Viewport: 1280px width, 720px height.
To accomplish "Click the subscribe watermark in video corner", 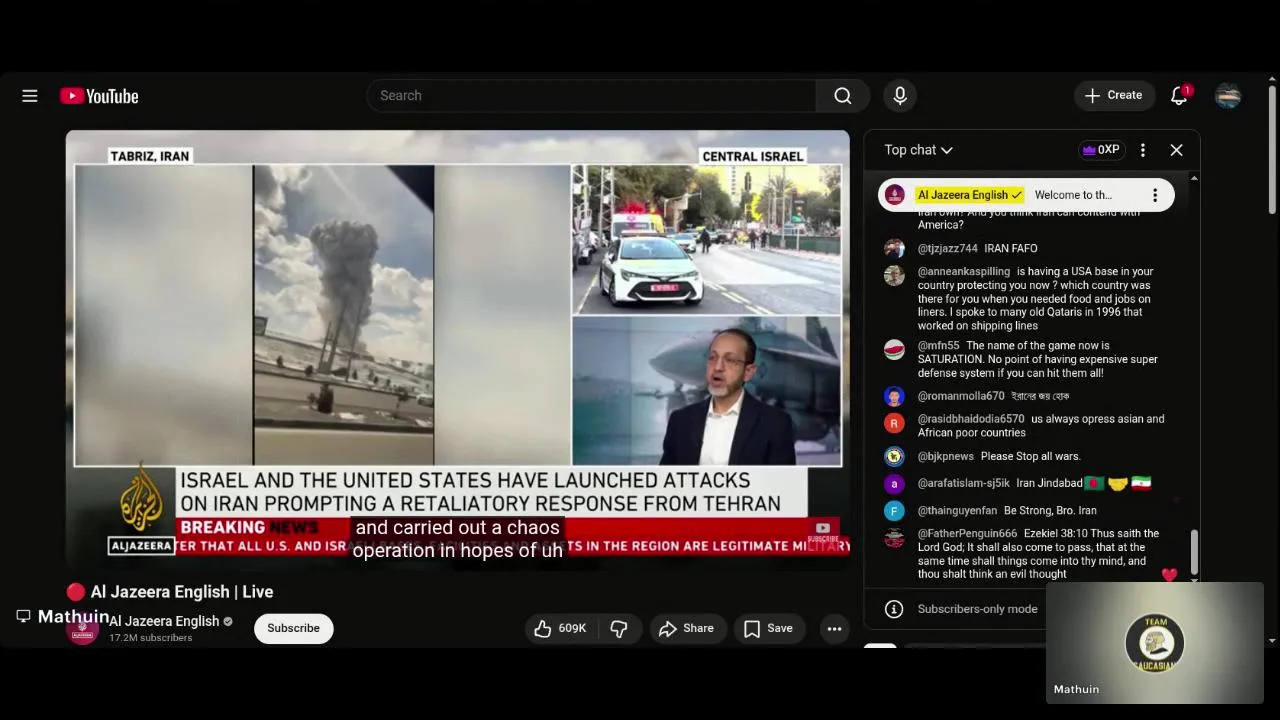I will click(x=823, y=532).
